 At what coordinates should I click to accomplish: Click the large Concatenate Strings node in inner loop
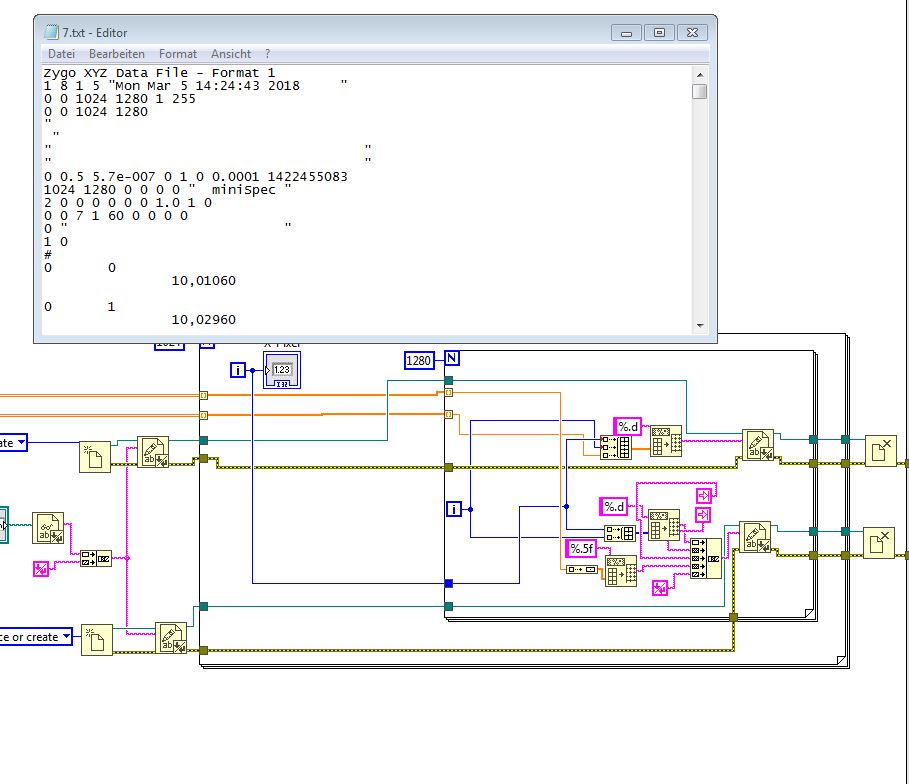tap(708, 559)
